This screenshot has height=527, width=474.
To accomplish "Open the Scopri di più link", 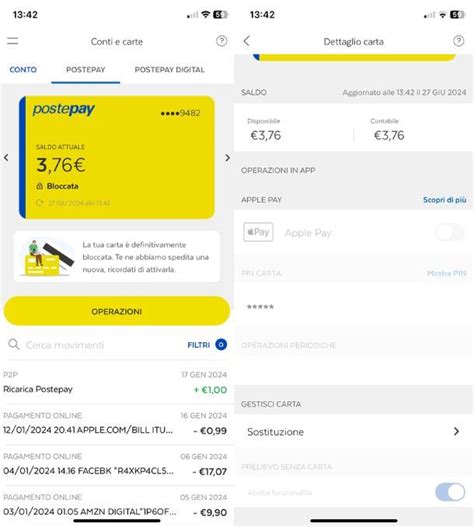I will (x=444, y=200).
